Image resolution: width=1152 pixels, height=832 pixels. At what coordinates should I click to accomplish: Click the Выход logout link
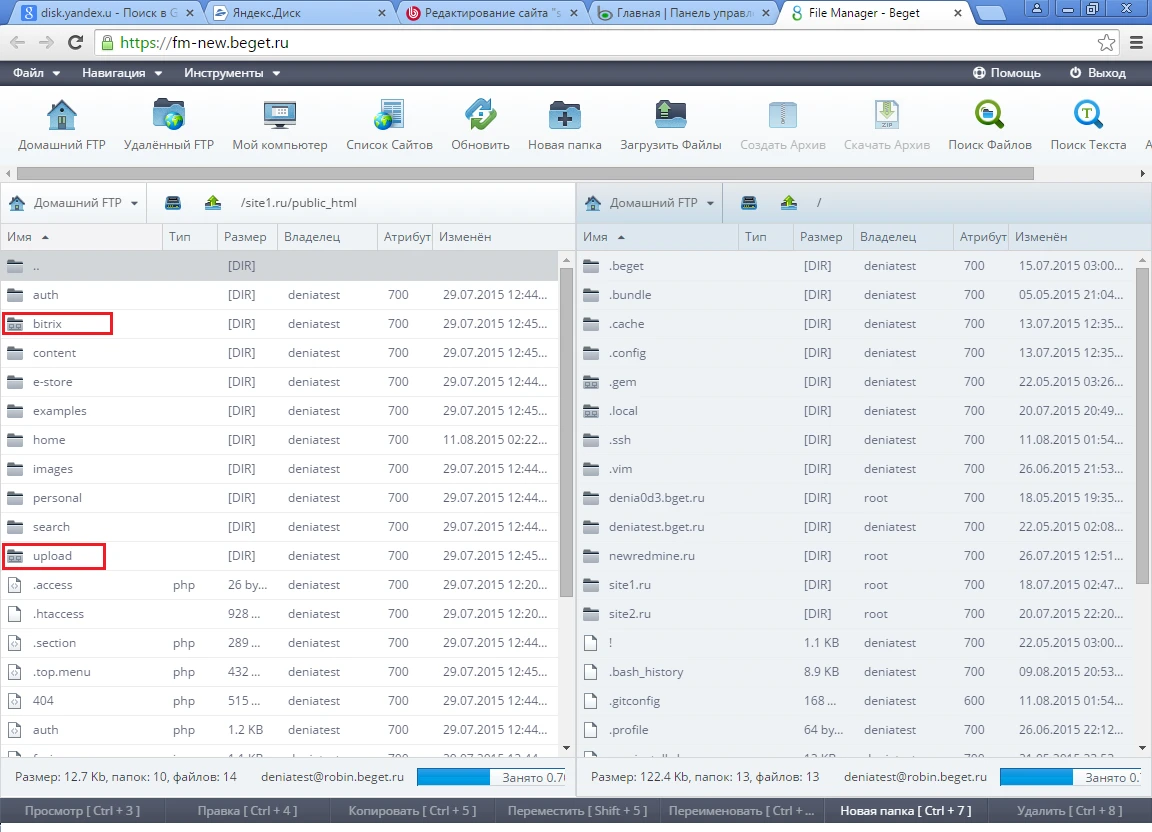pos(1097,73)
